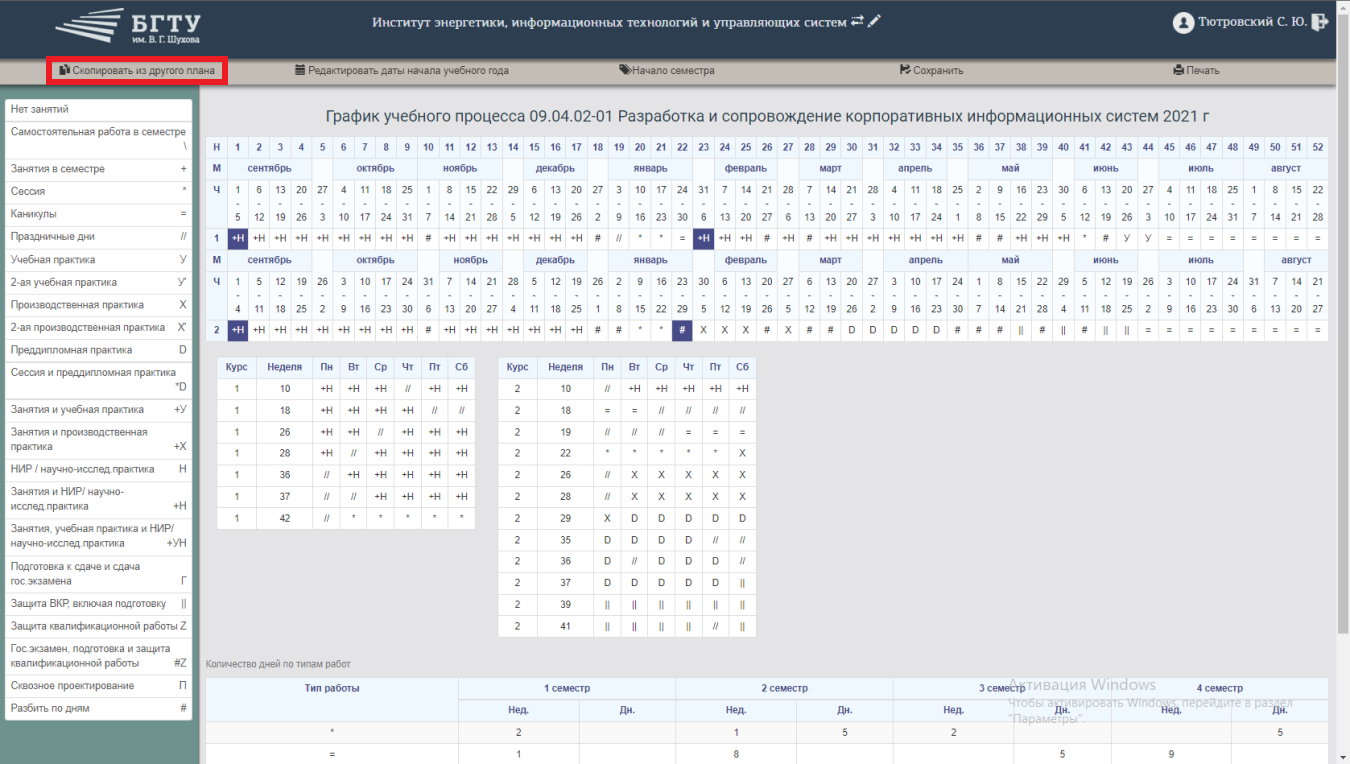Screen dimensions: 1350x764
Task: Select Сессия и преддипломная практика type
Action: point(98,380)
